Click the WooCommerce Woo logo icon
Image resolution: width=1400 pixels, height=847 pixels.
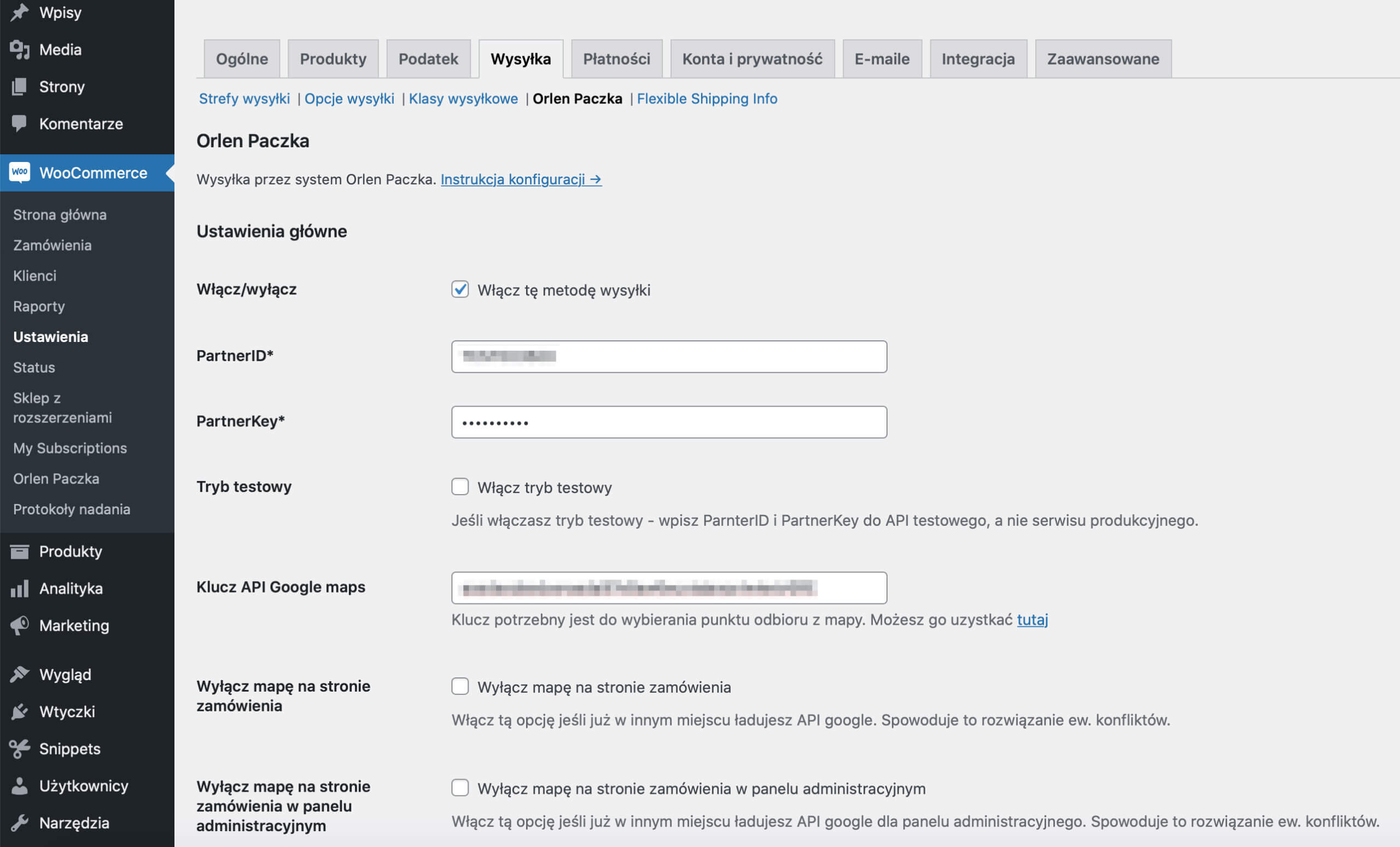coord(19,172)
